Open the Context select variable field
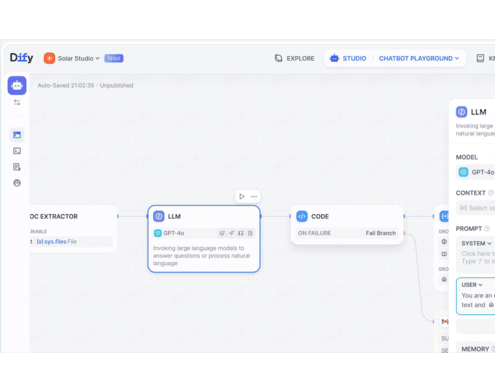Screen dimensions: 495x392 [x=475, y=208]
